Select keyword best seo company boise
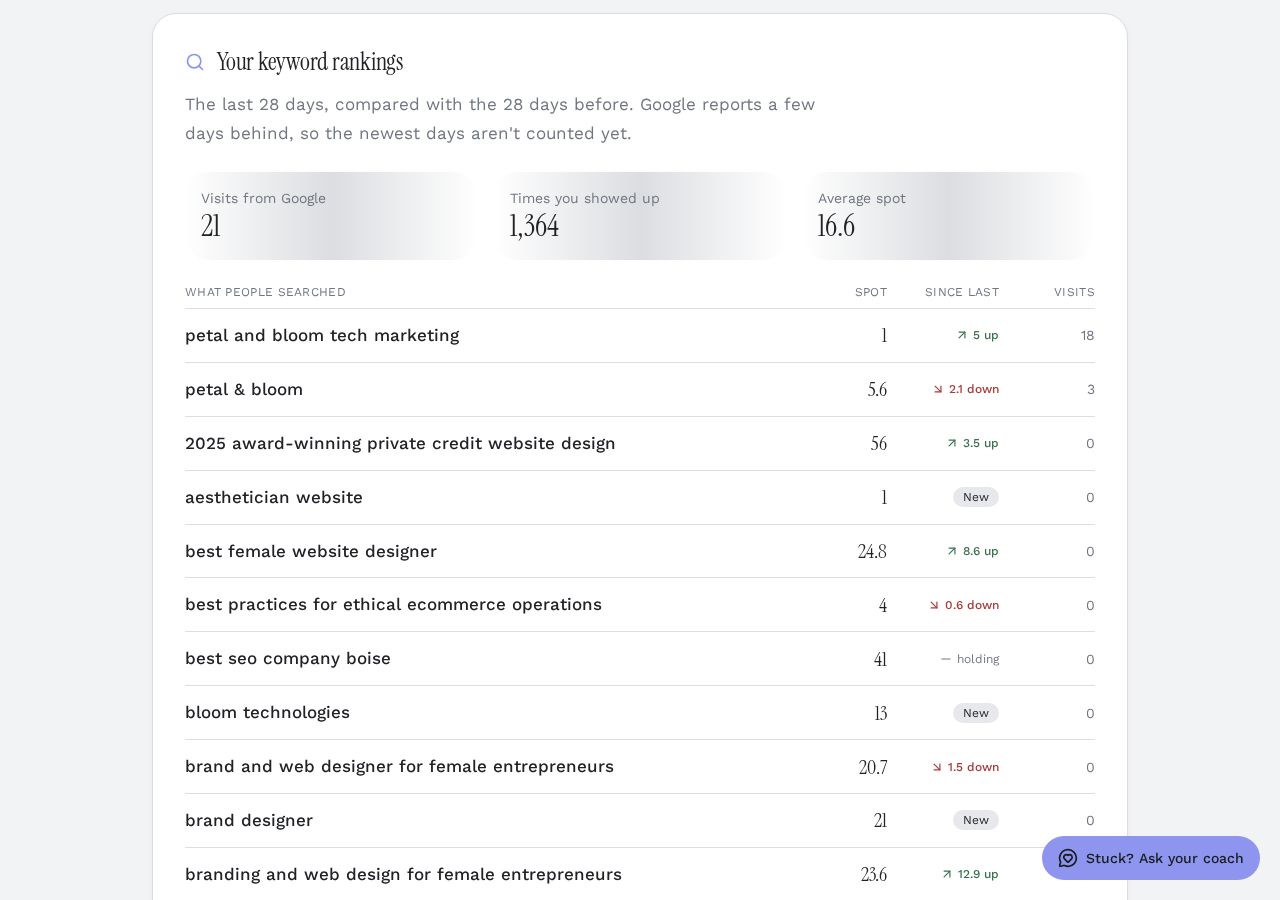 point(288,658)
